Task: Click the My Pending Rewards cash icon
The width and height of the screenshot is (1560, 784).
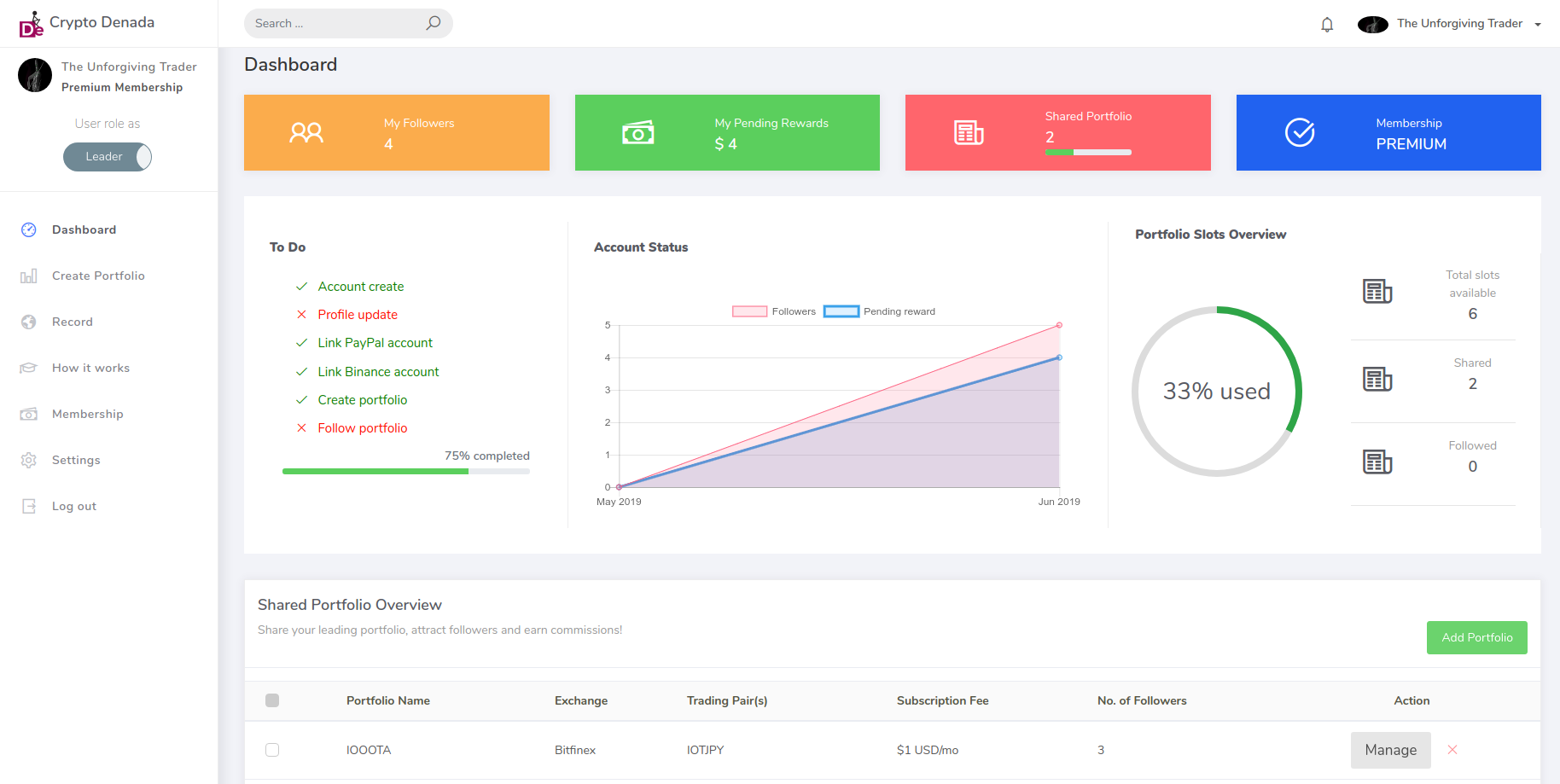Action: pyautogui.click(x=637, y=132)
